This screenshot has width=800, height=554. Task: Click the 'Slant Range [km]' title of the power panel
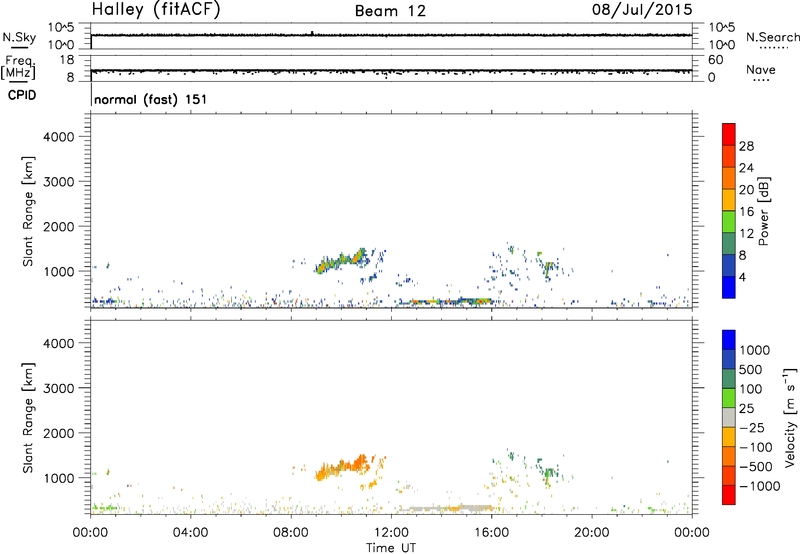click(x=28, y=211)
